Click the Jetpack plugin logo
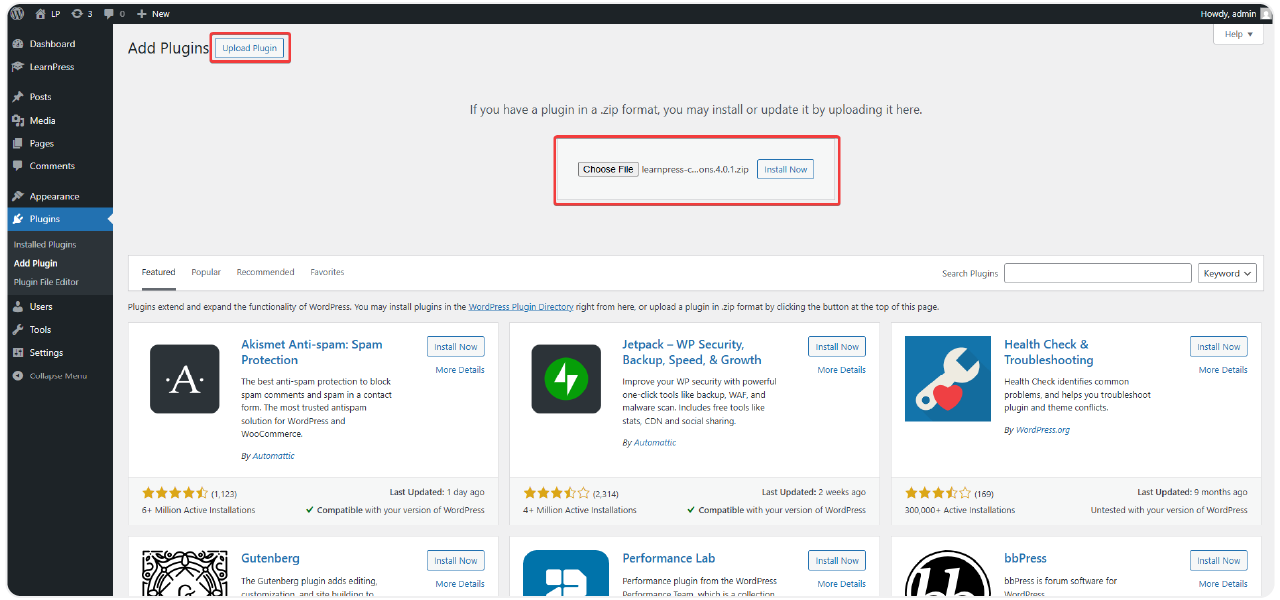Screen dimensions: 1280x600 [x=566, y=379]
